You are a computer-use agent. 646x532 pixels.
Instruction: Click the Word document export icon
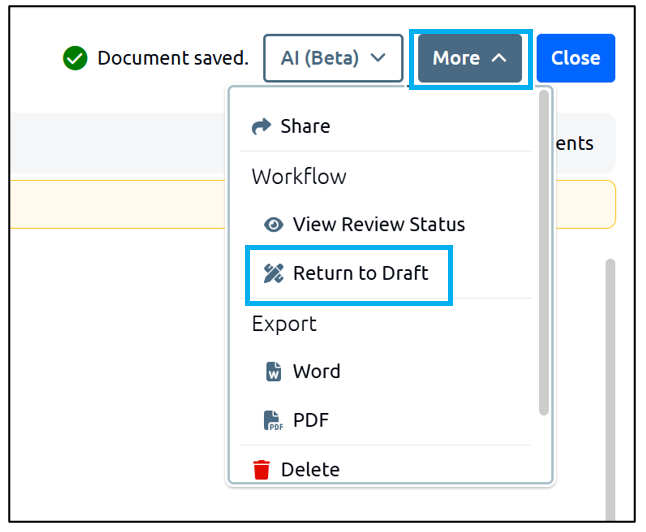pos(273,371)
